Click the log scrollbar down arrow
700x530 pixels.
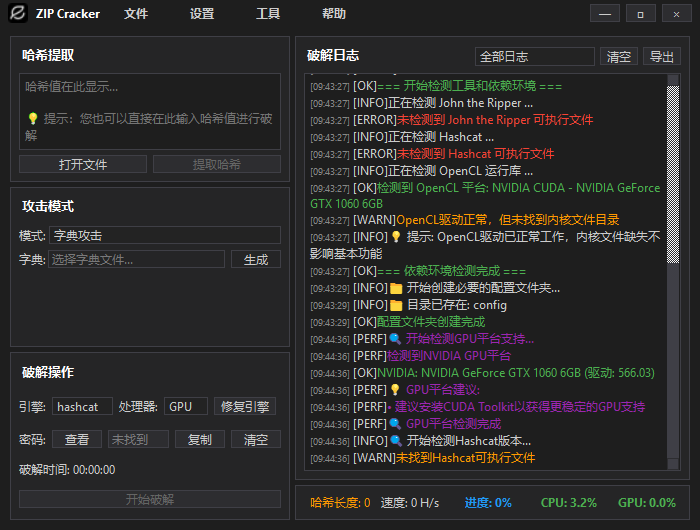(673, 464)
